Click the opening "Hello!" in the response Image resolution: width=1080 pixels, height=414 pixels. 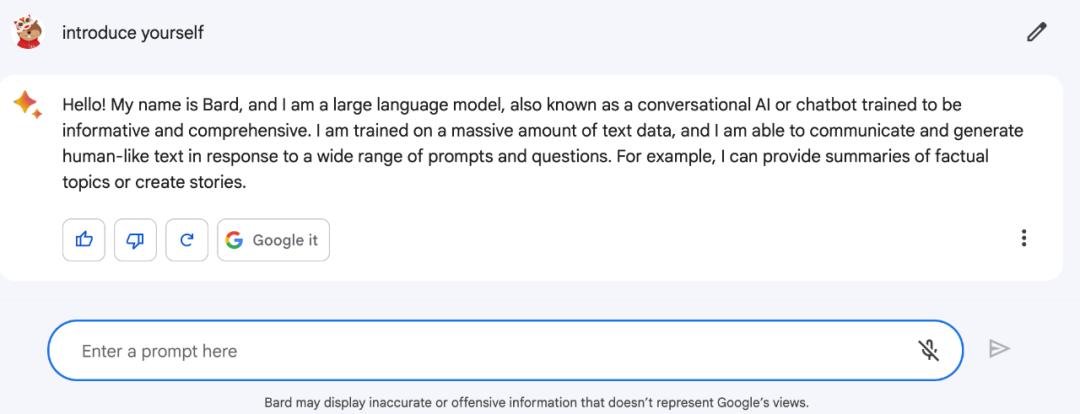84,105
